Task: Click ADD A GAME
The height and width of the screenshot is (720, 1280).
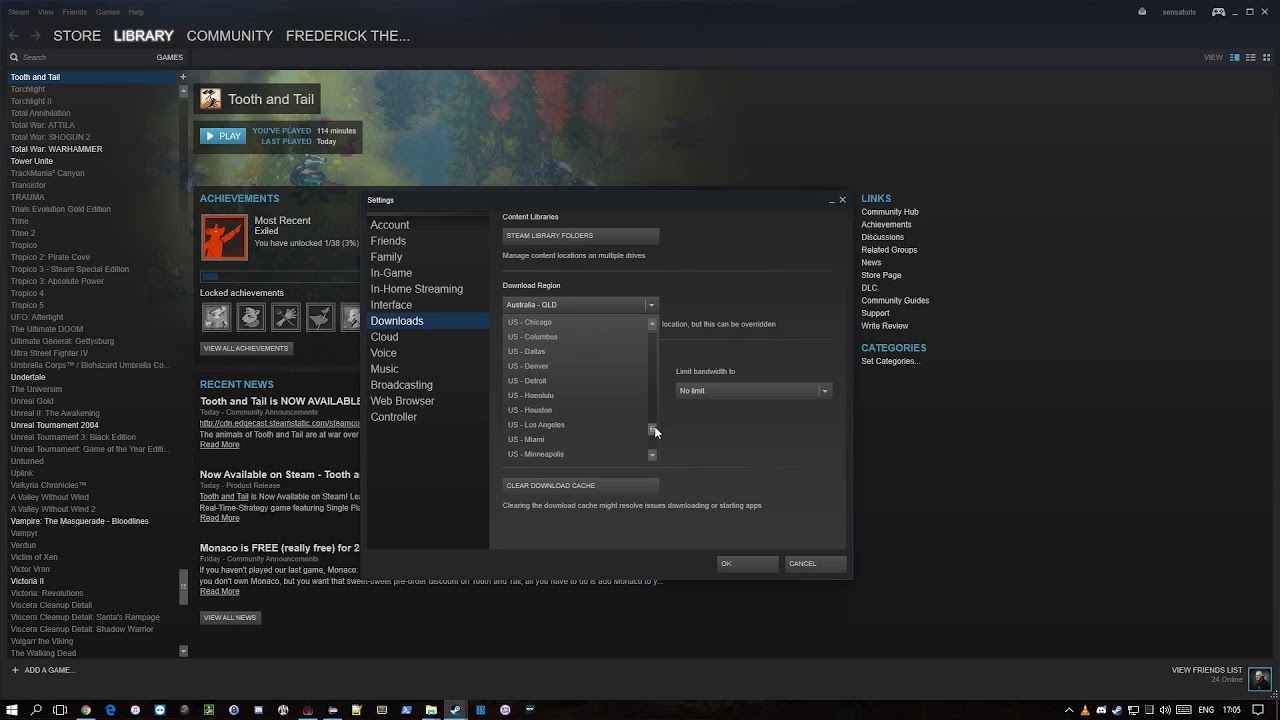Action: [43, 670]
